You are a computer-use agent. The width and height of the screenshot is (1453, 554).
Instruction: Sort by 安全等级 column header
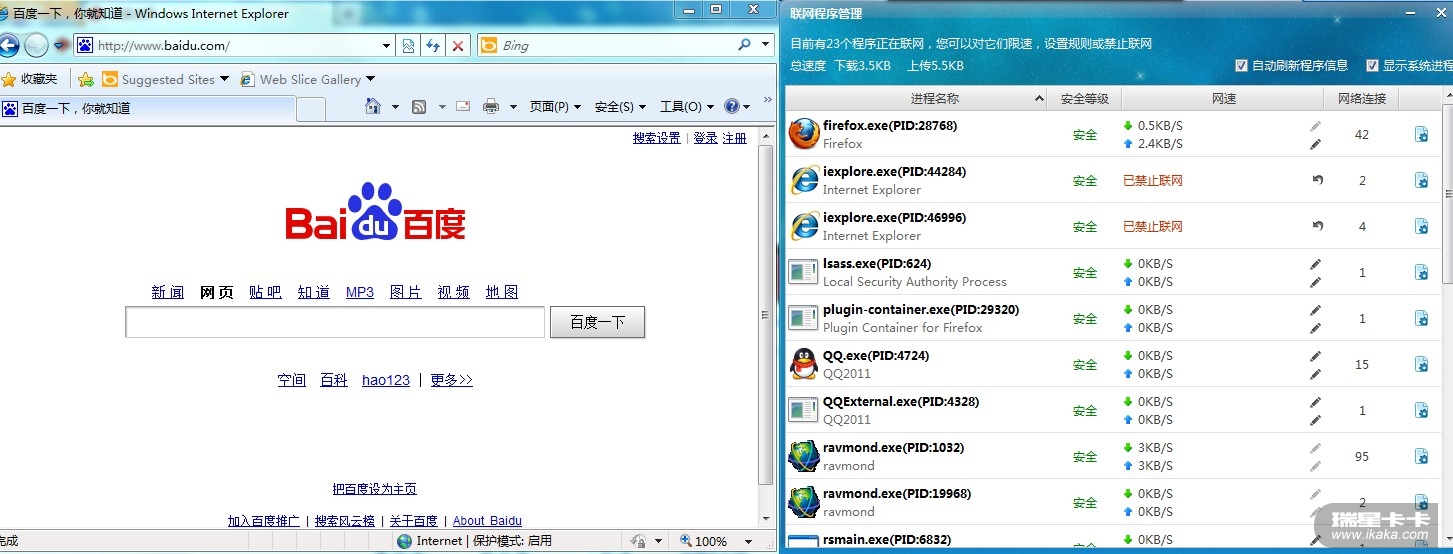tap(1084, 98)
